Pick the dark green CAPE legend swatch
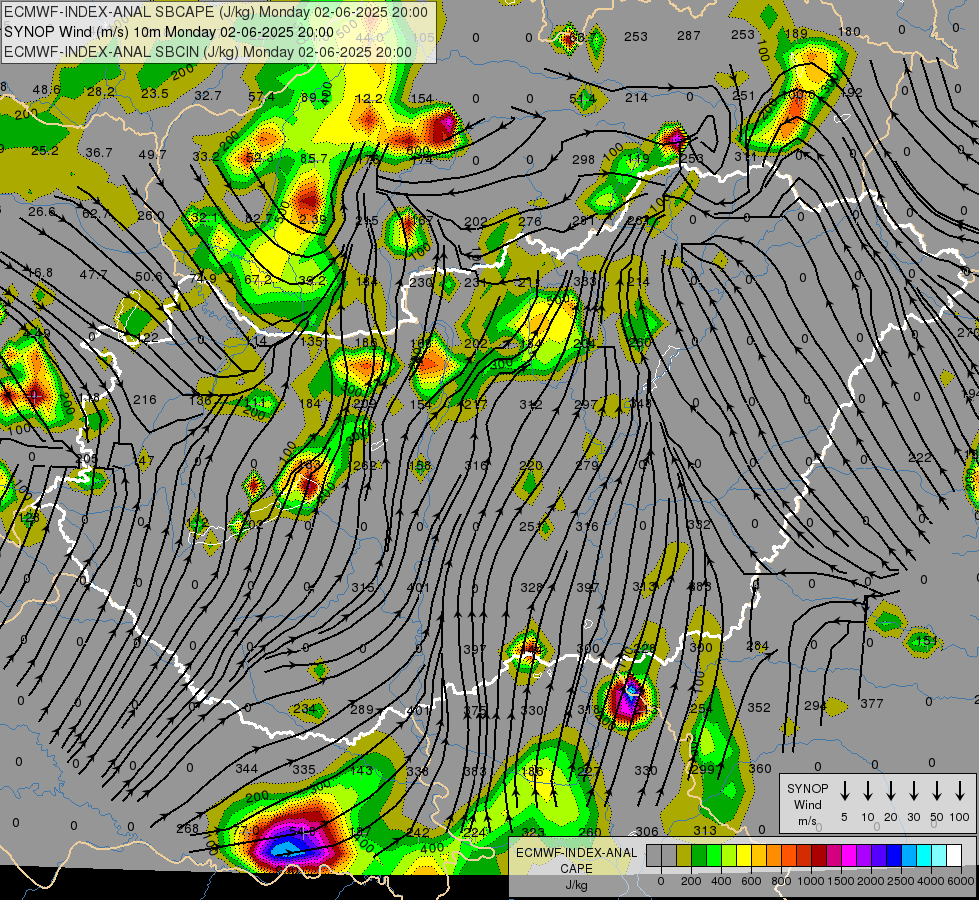Viewport: 979px width, 900px height. pos(699,856)
